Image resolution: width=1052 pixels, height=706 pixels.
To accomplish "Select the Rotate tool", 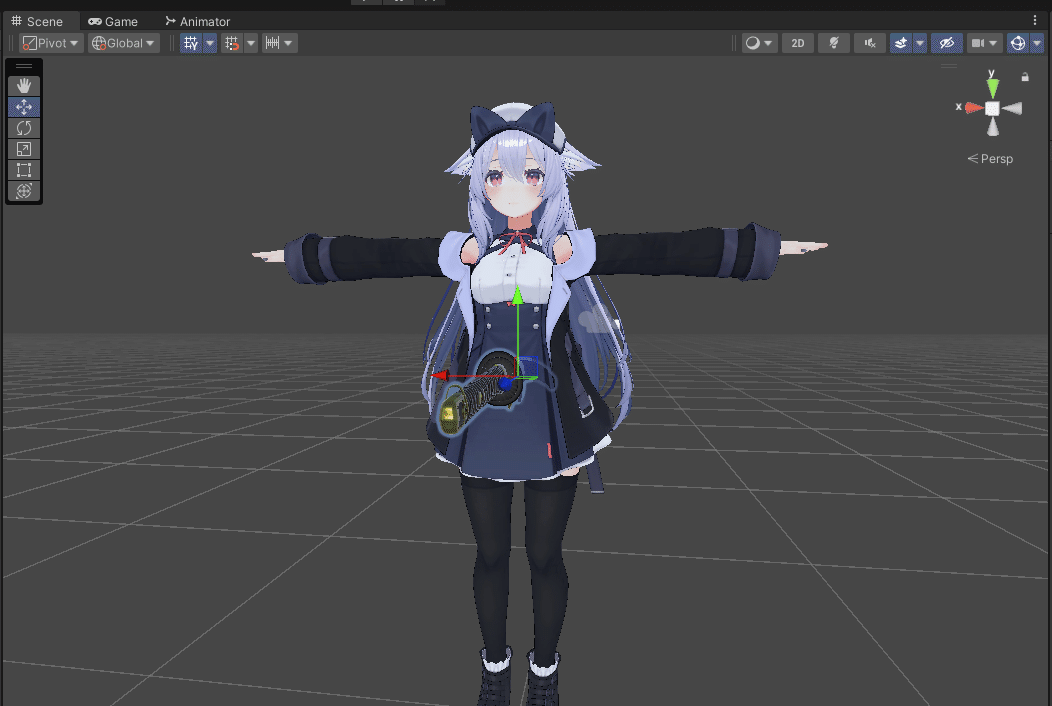I will tap(23, 128).
